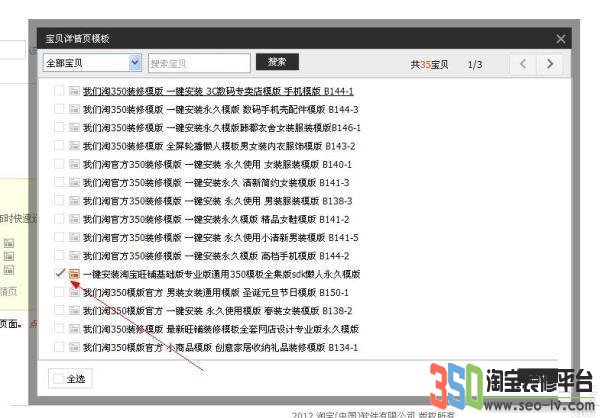600x418 pixels.
Task: Click the template icon beside the B134-1 item
Action: point(74,347)
